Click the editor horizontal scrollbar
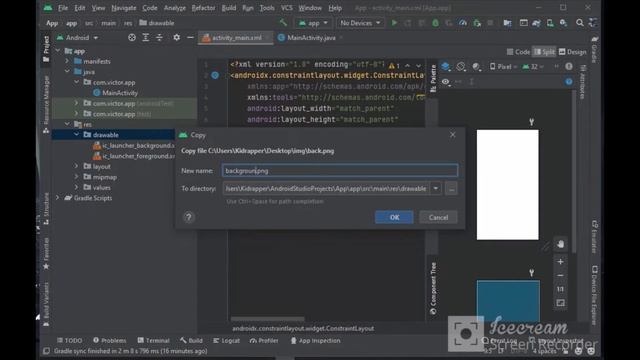The image size is (640, 360). pyautogui.click(x=268, y=319)
